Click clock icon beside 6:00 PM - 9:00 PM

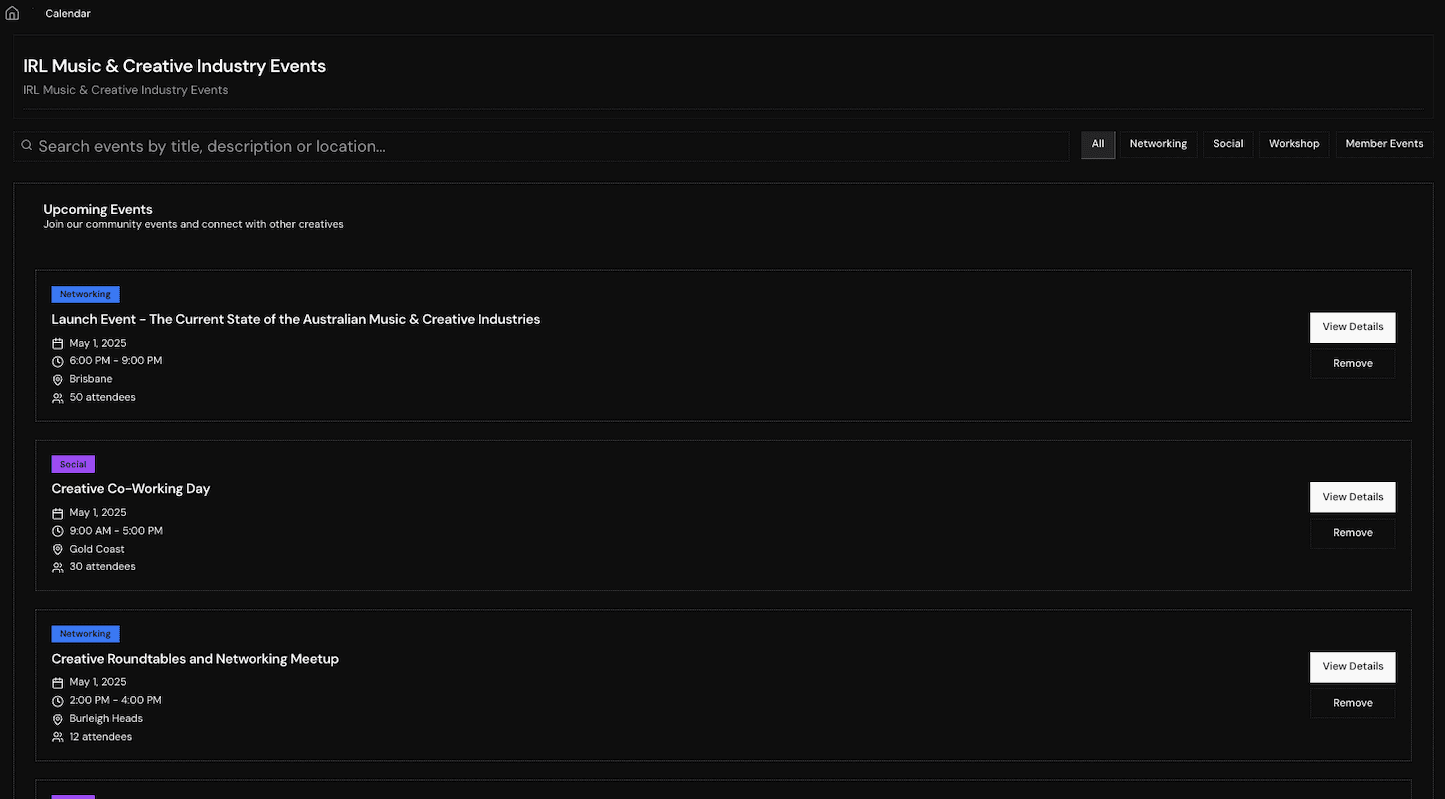click(58, 361)
